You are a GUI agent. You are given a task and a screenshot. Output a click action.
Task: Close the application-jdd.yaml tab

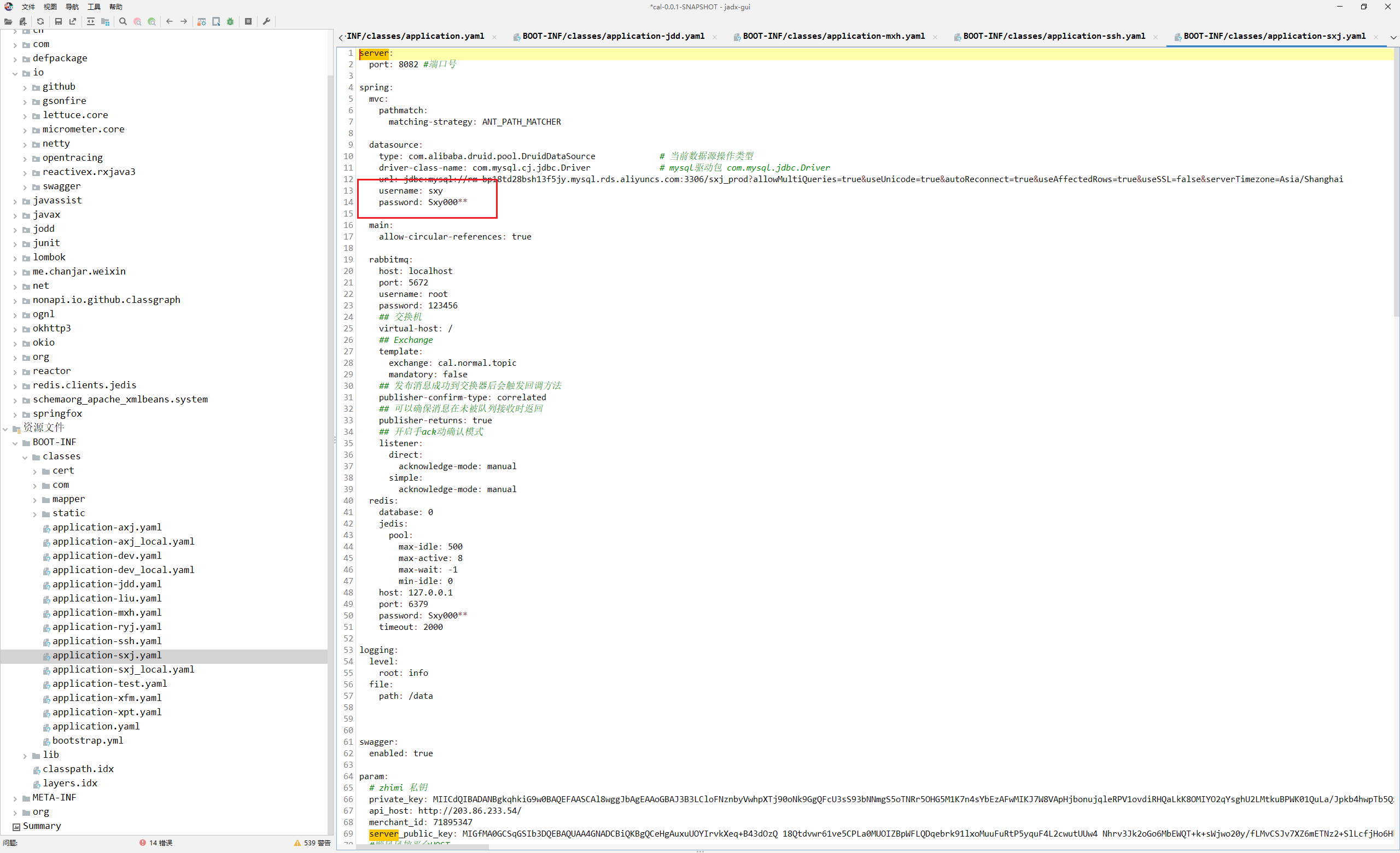click(714, 37)
